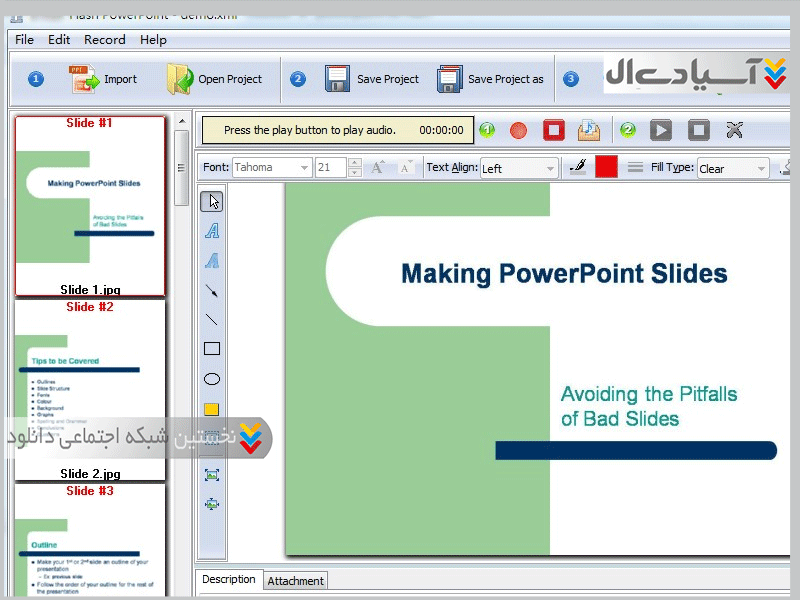Screen dimensions: 800x600
Task: Select the Slide #2 thumbnail
Action: [x=90, y=390]
